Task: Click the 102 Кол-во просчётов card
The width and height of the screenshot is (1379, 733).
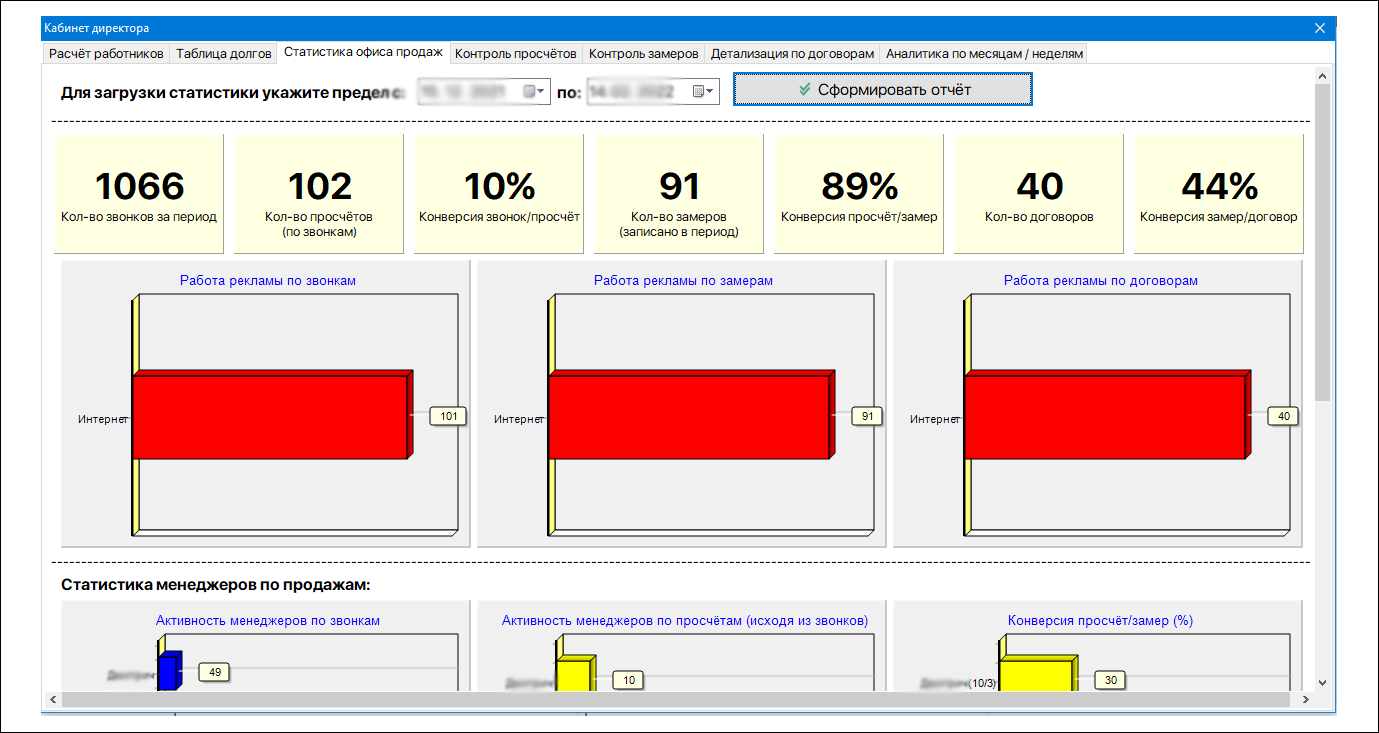Action: pos(319,194)
